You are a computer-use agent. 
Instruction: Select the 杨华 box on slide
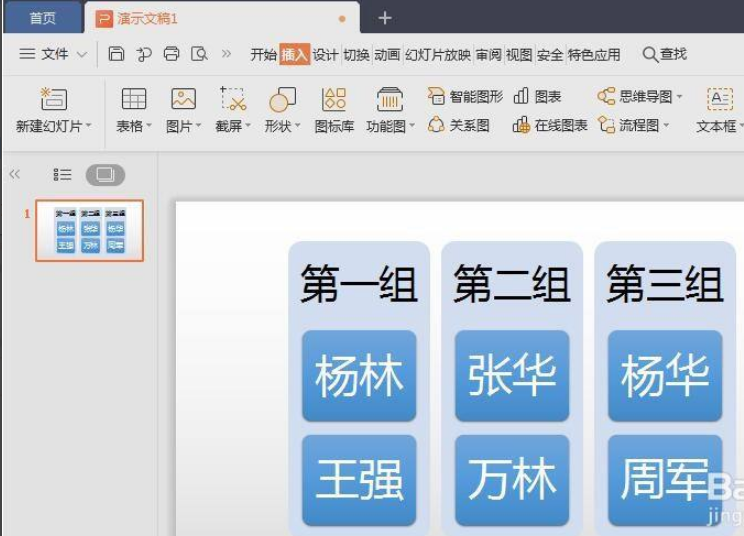tap(665, 376)
